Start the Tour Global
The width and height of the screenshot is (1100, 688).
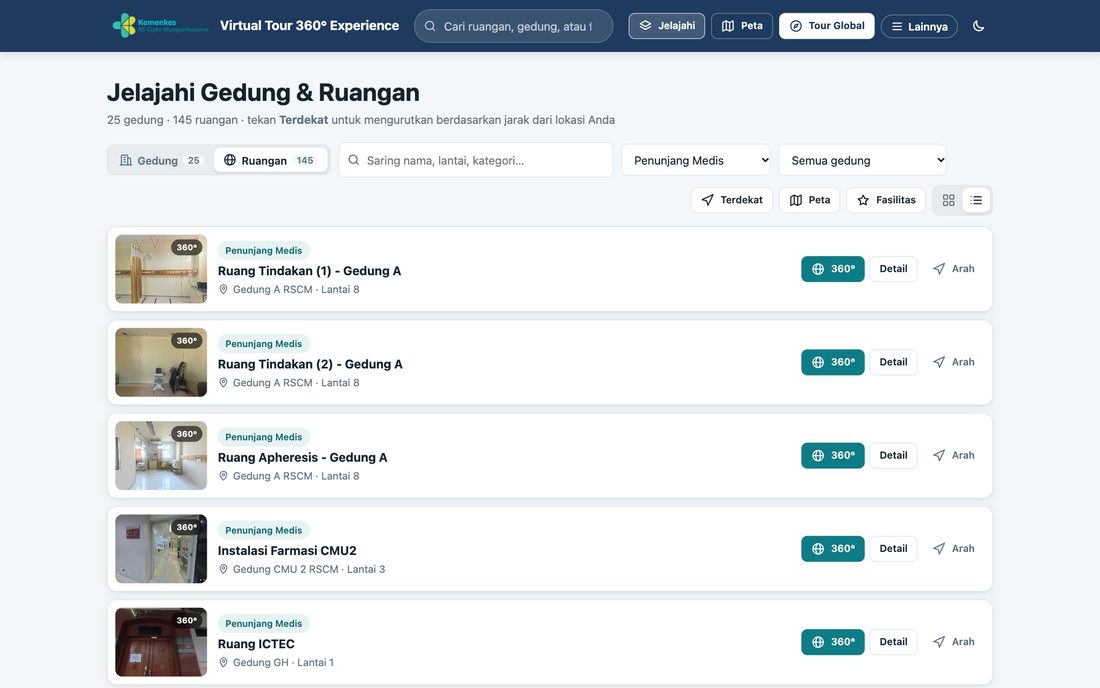826,26
